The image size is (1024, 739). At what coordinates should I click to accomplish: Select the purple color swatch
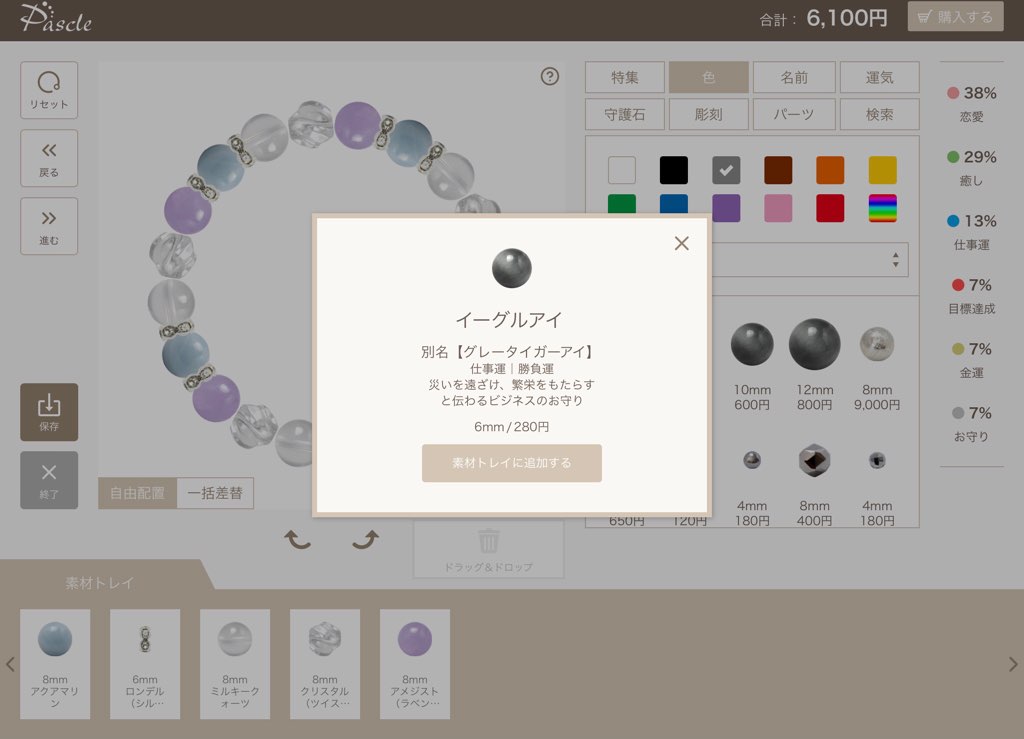726,207
